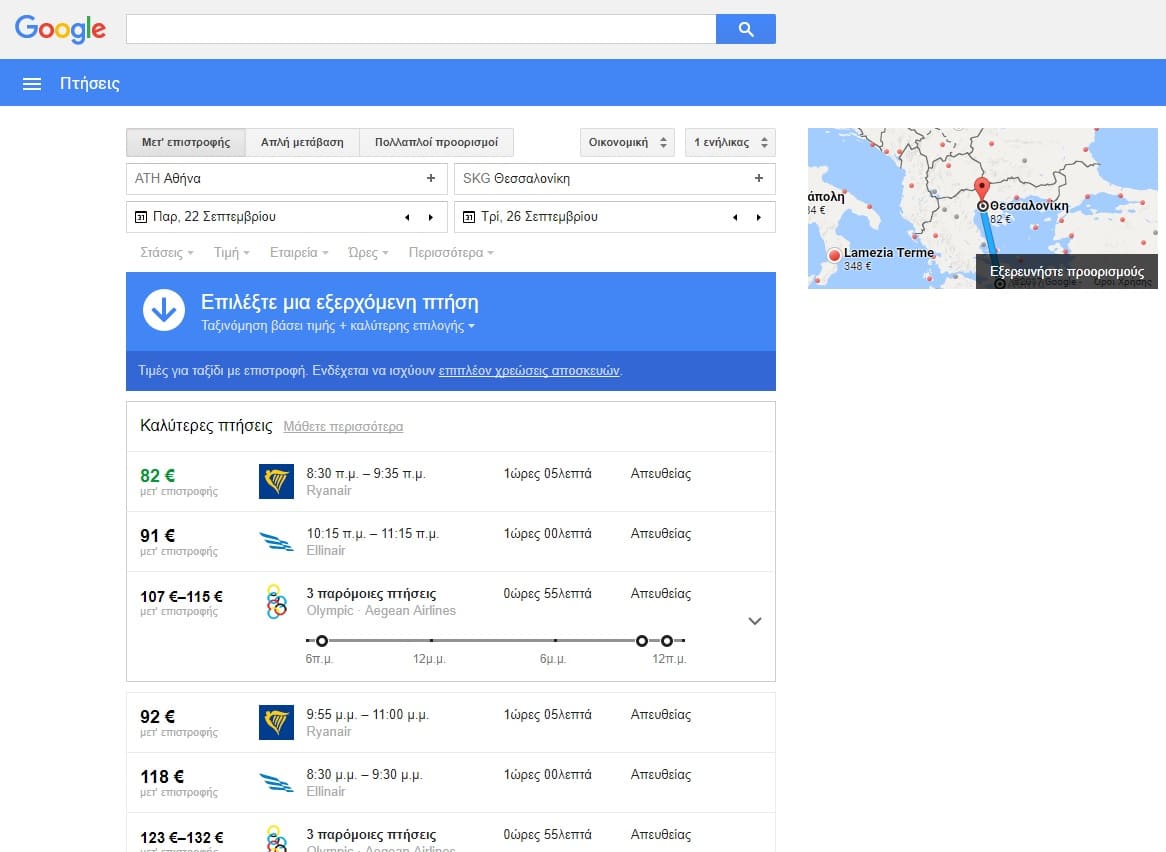Click the 123 €–132 € price range
The image size is (1166, 852).
pos(181,837)
